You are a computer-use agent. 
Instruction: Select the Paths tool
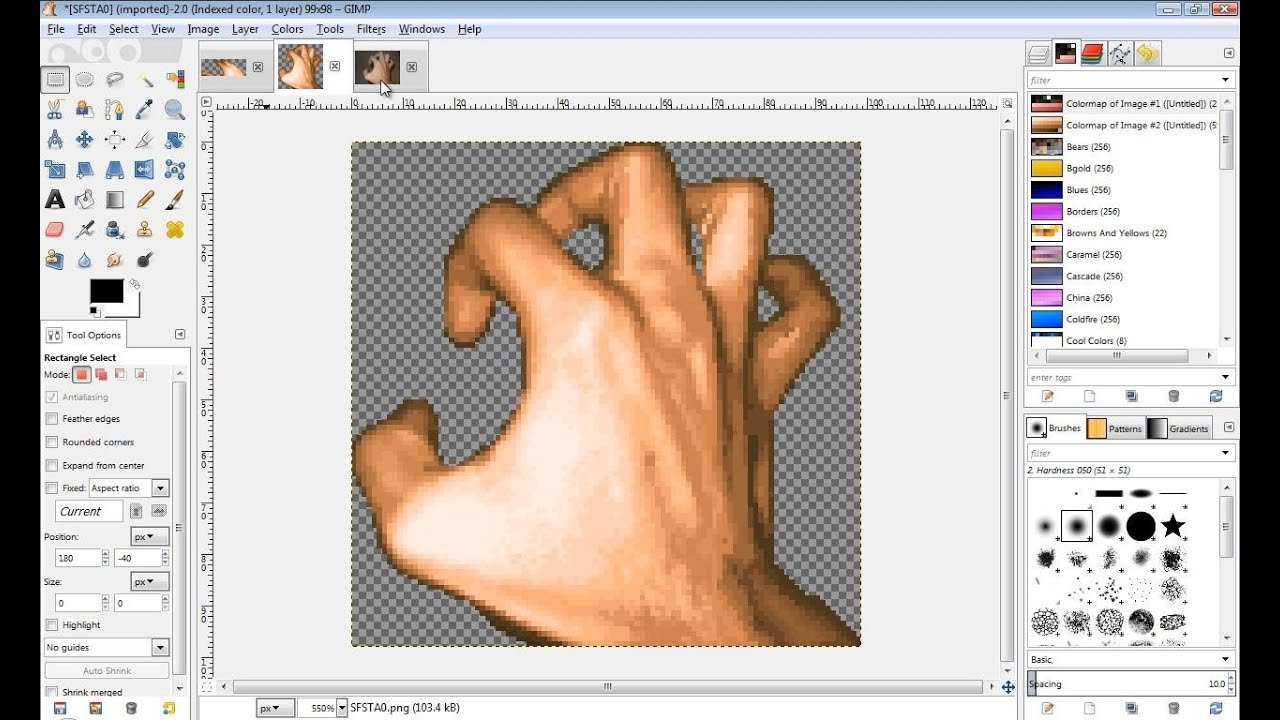click(x=115, y=110)
